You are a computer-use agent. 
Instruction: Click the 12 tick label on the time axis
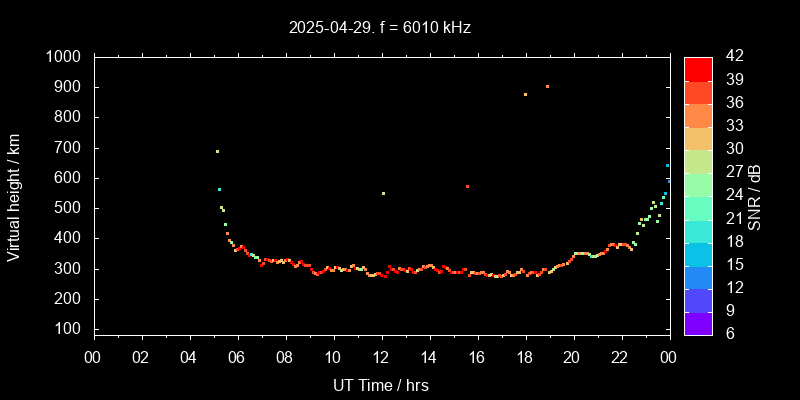tap(380, 357)
